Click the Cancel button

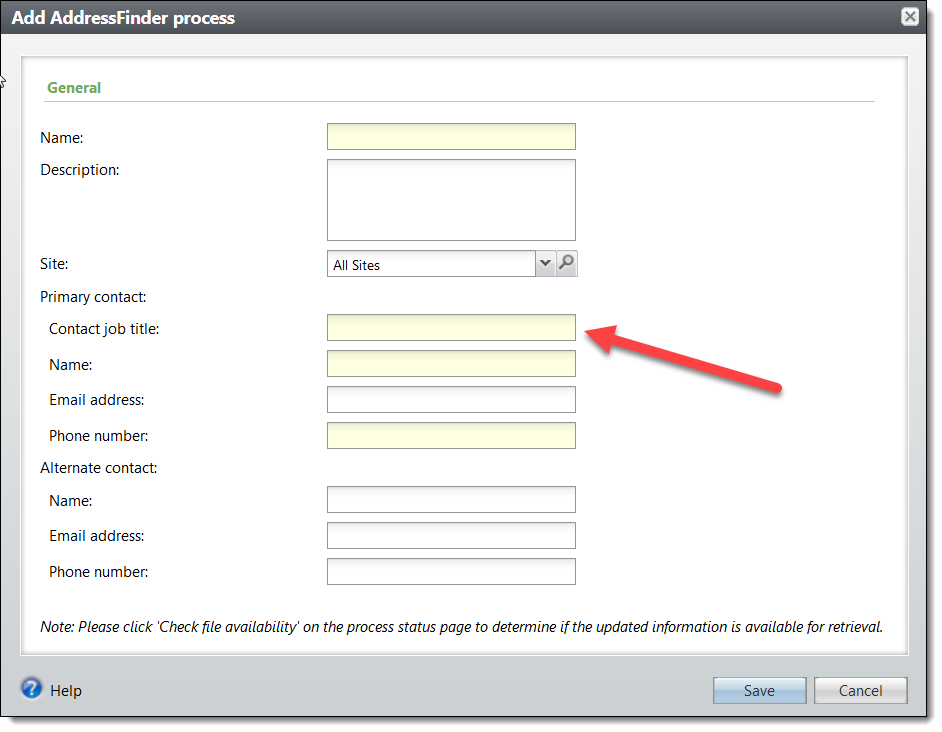[860, 691]
